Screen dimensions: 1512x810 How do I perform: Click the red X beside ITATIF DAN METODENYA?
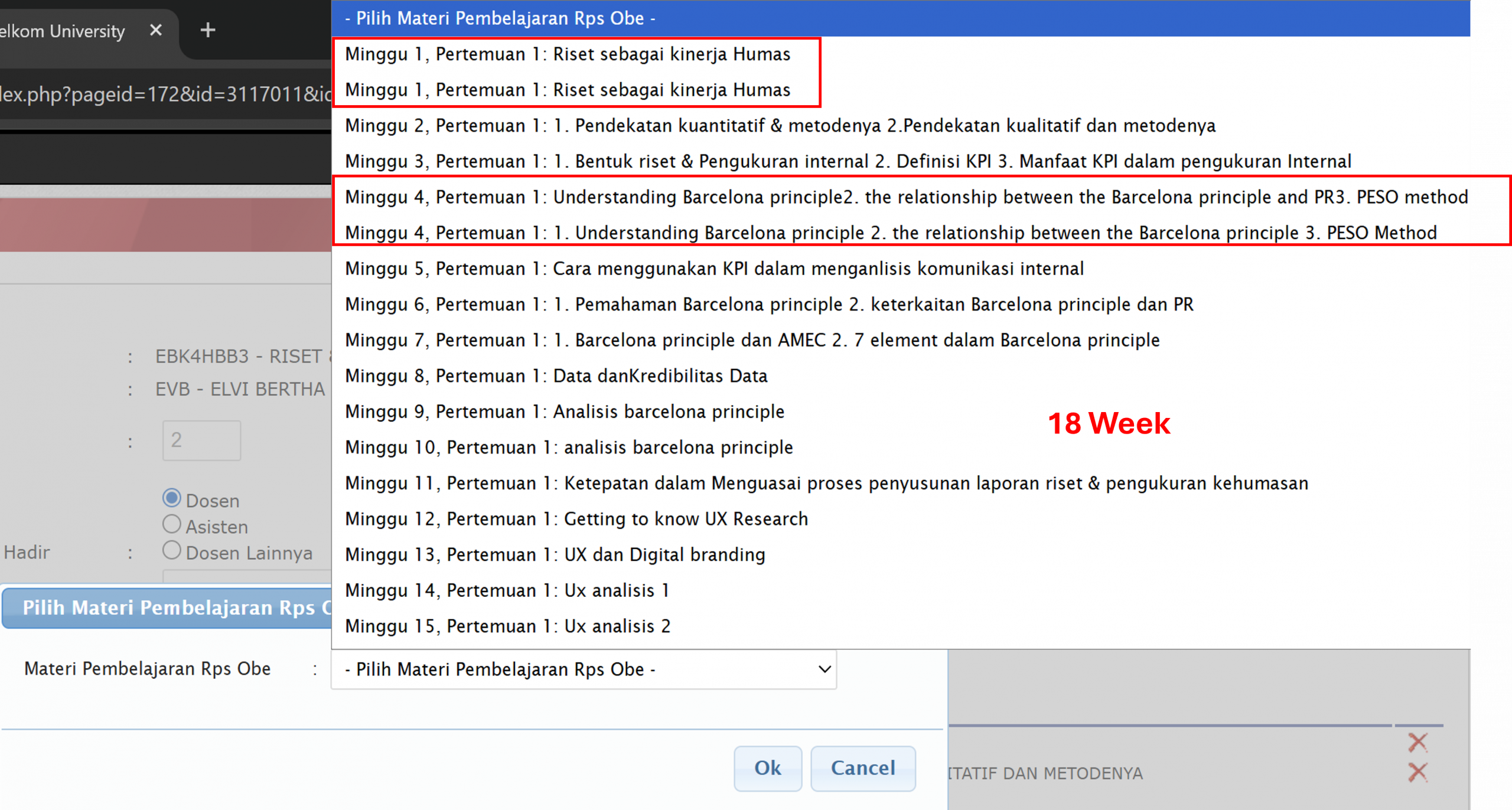1418,772
